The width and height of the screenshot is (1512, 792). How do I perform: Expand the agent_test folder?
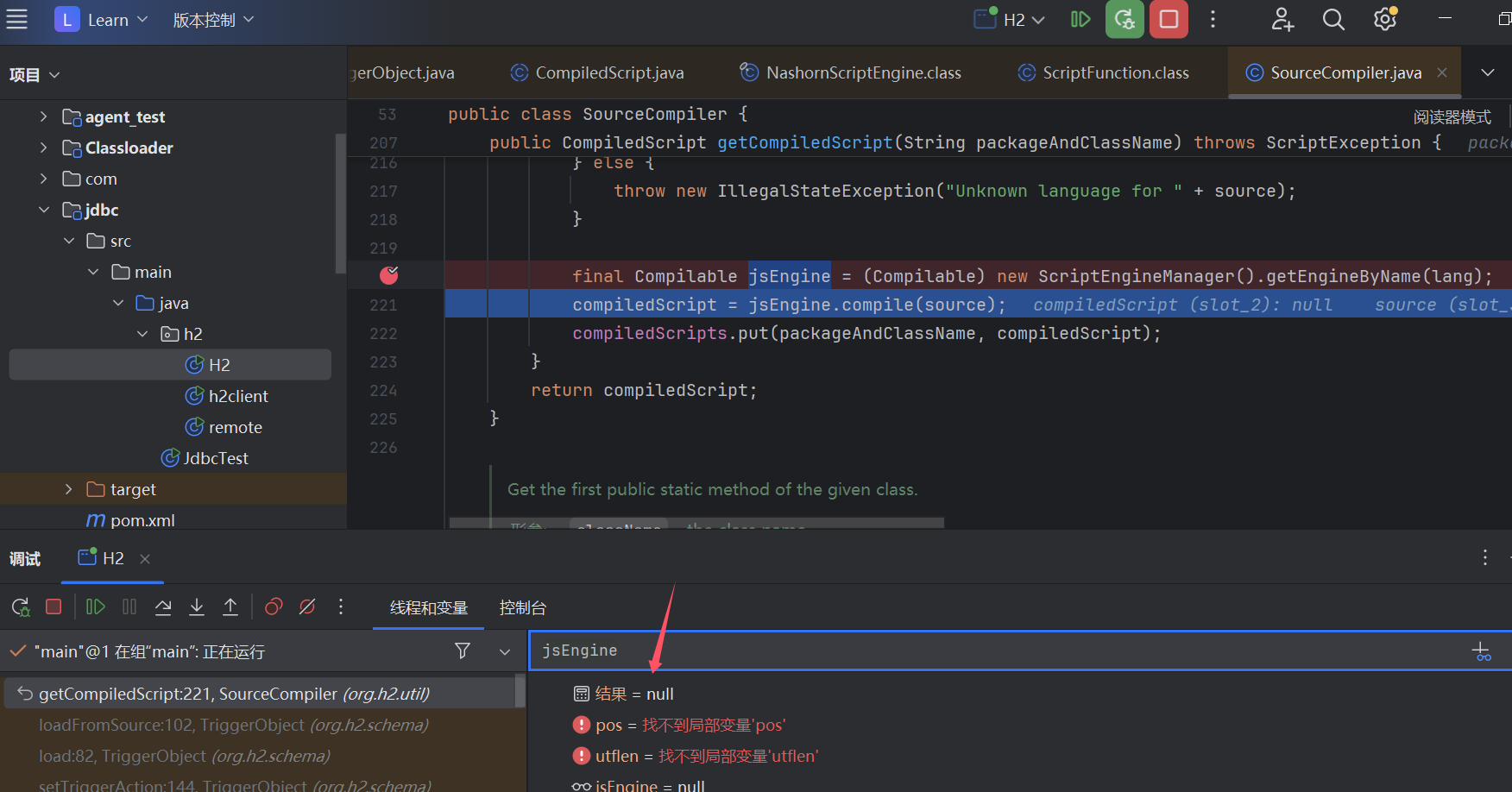pos(44,116)
